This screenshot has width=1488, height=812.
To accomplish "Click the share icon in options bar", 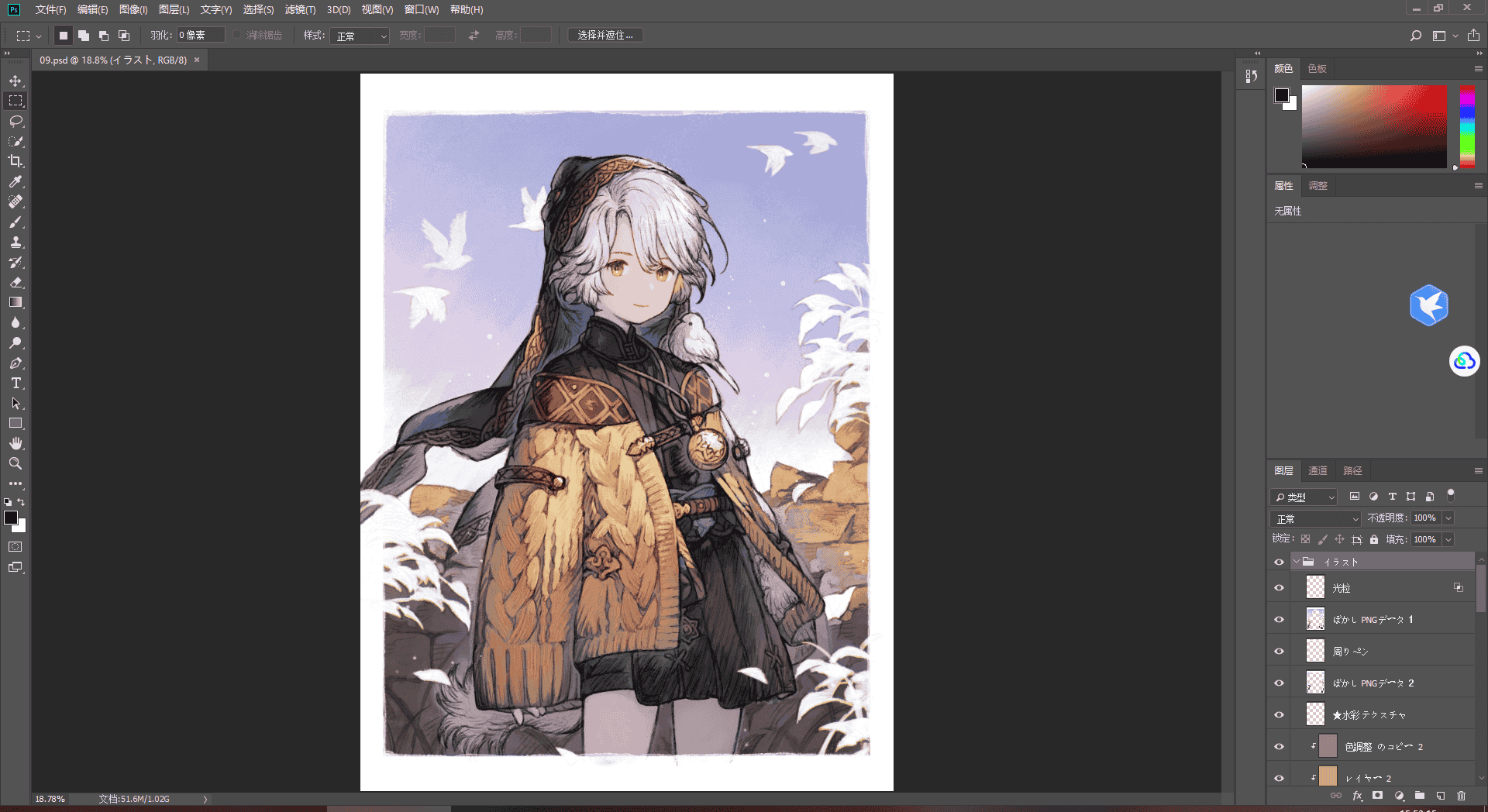I will [1473, 36].
